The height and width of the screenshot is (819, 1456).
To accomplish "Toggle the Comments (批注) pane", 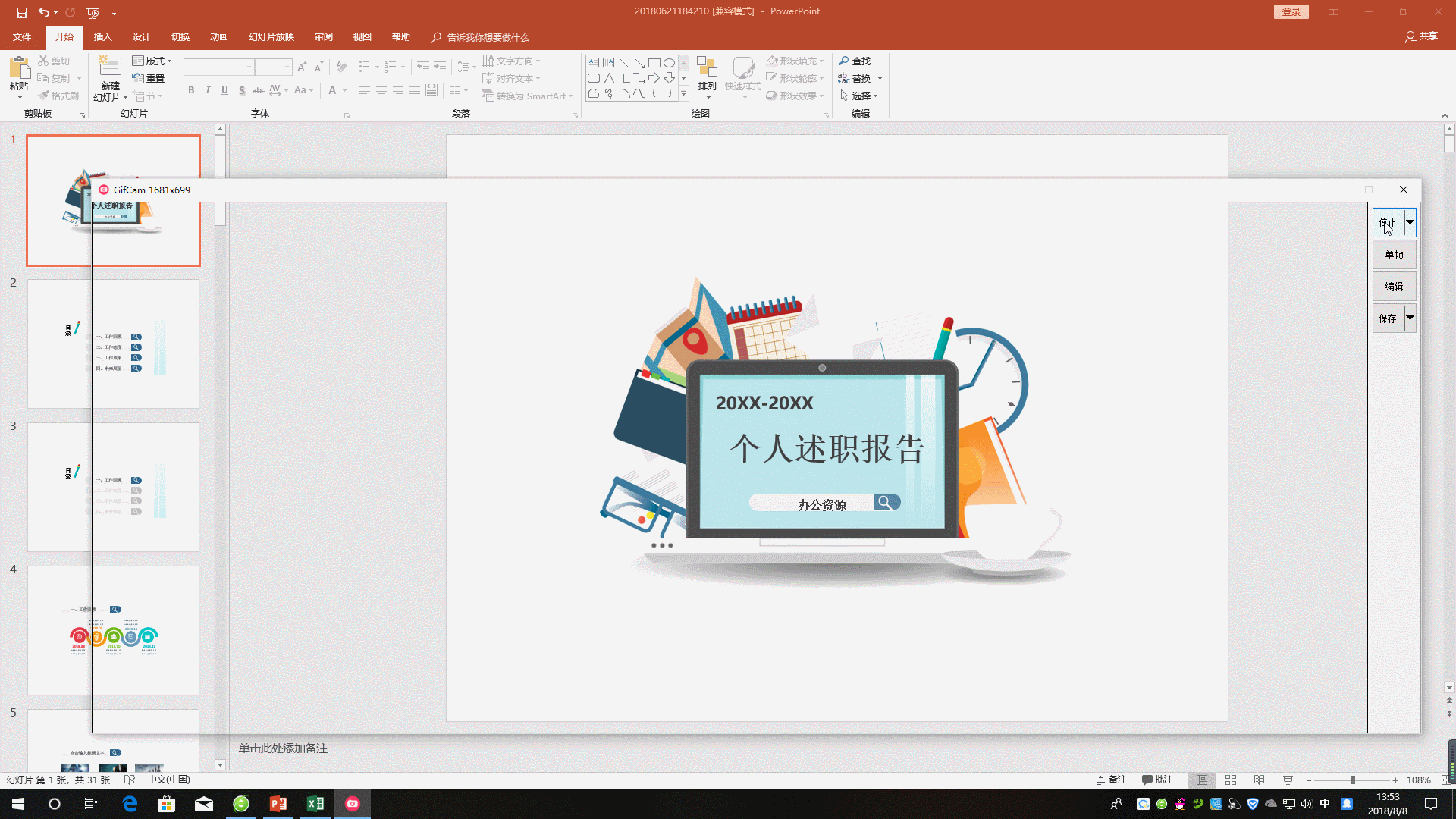I will pos(1157,780).
